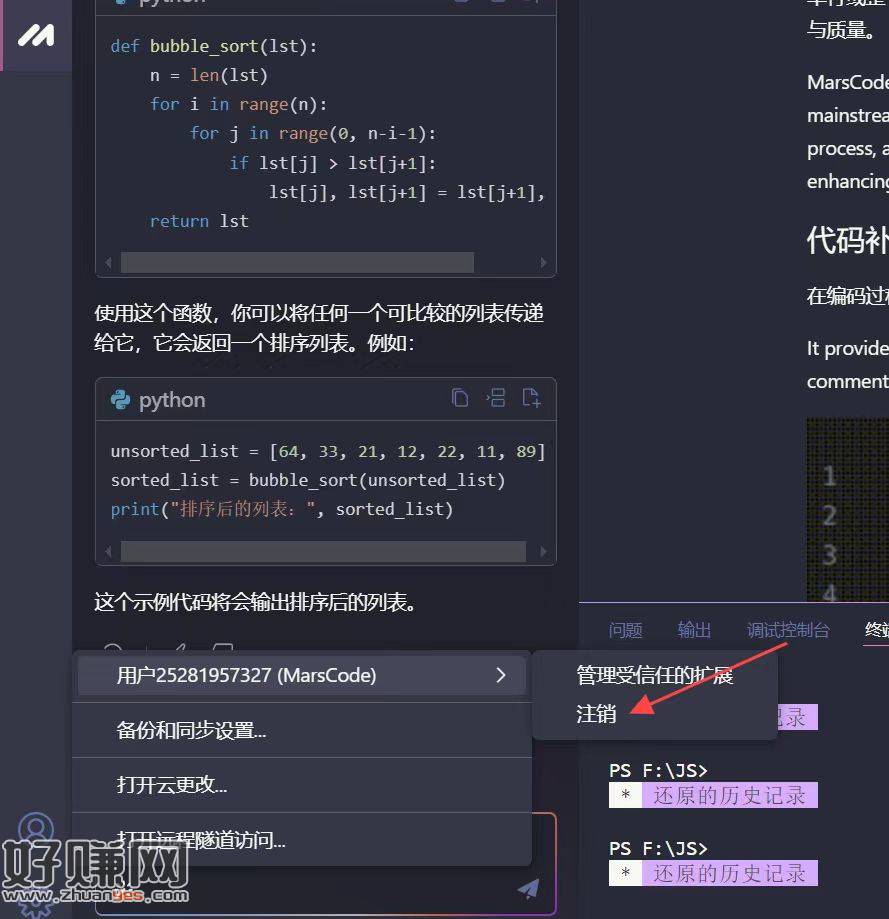Switch to the 问题 panel tab
The width and height of the screenshot is (889, 919).
(625, 630)
